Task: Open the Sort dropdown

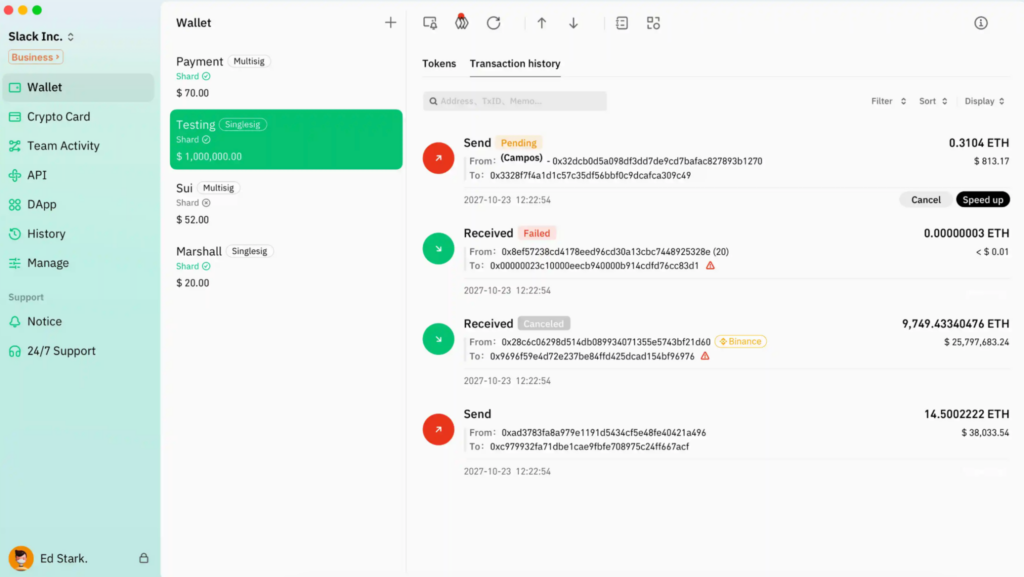Action: [933, 101]
